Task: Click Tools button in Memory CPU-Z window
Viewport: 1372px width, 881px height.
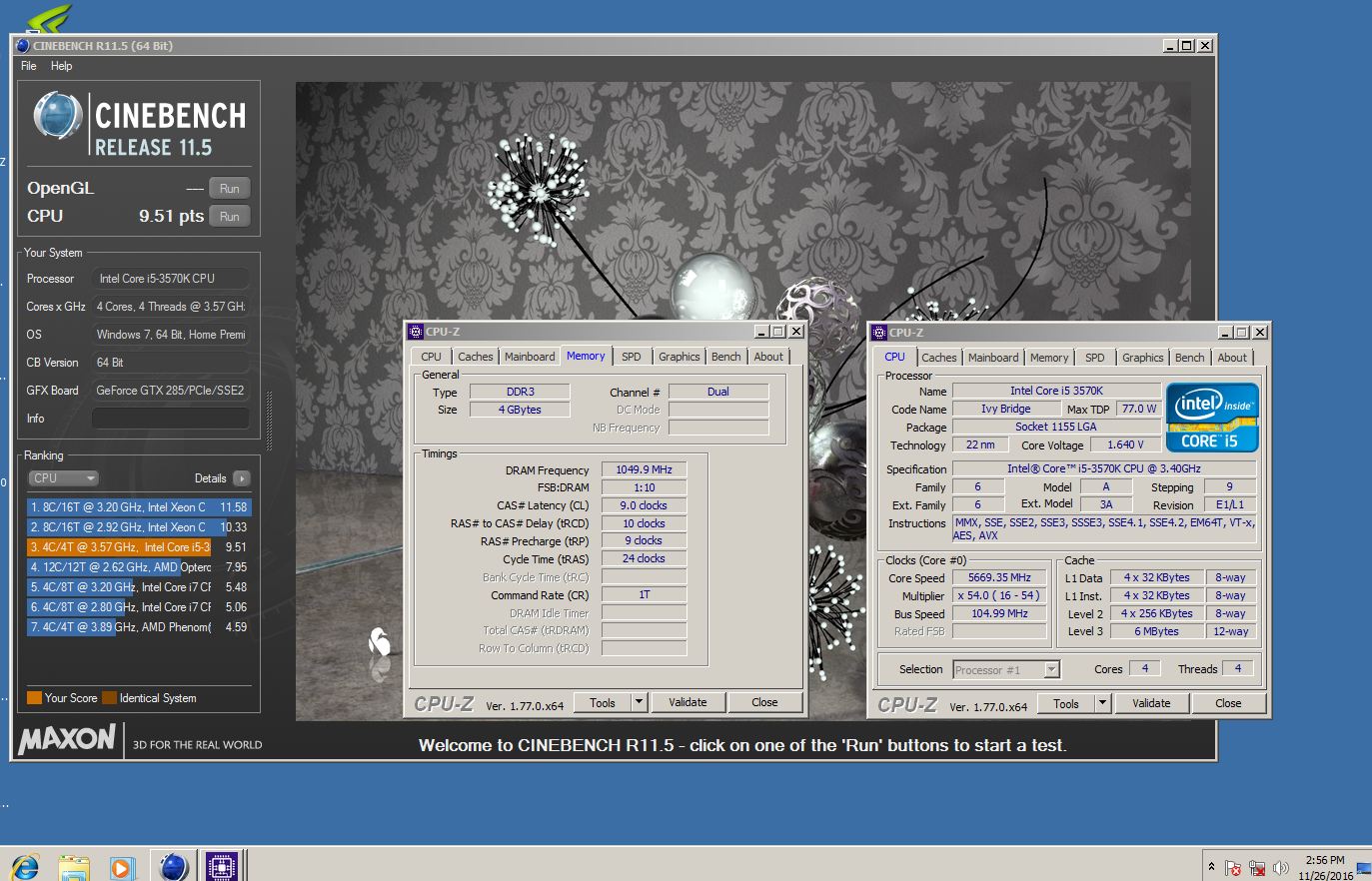Action: pyautogui.click(x=603, y=702)
